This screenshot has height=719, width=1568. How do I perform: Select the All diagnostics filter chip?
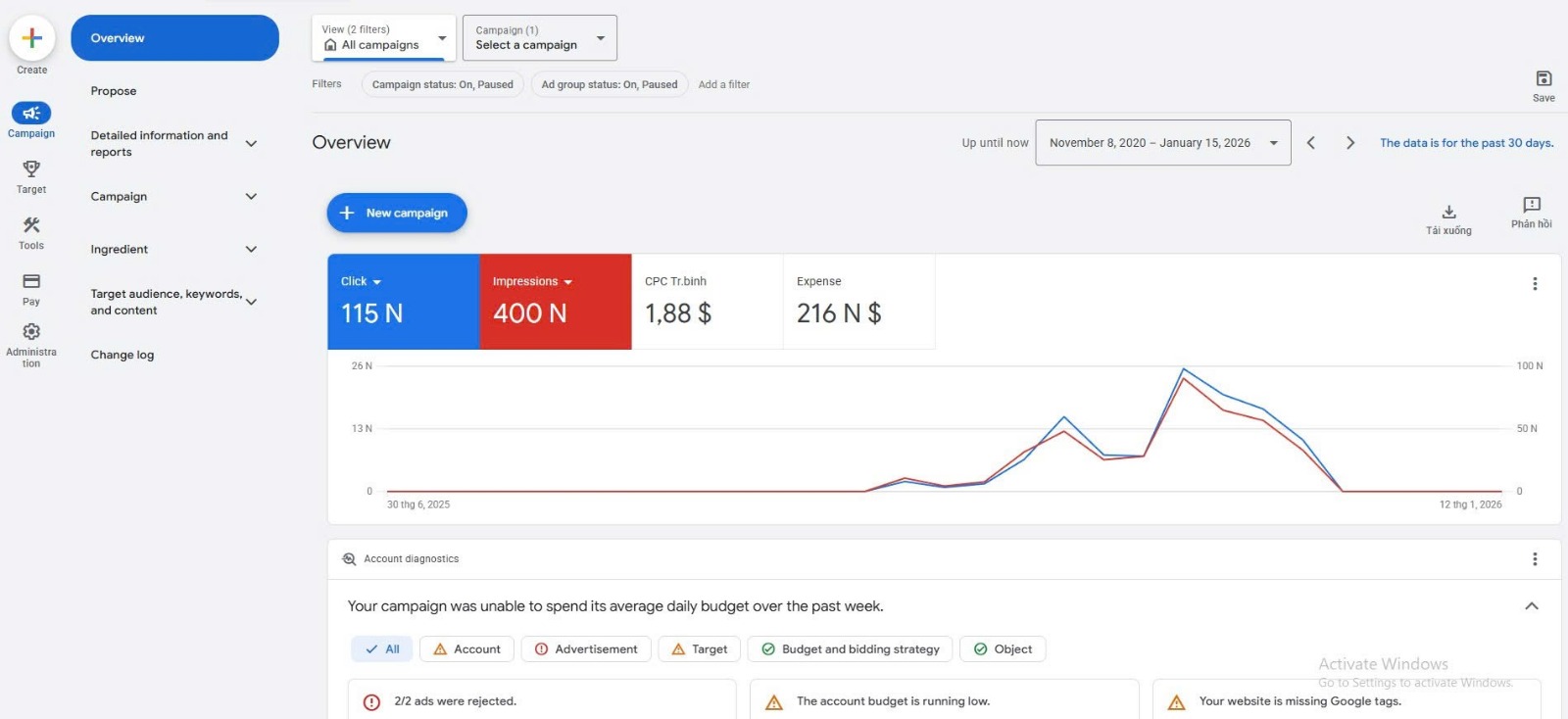pos(381,649)
